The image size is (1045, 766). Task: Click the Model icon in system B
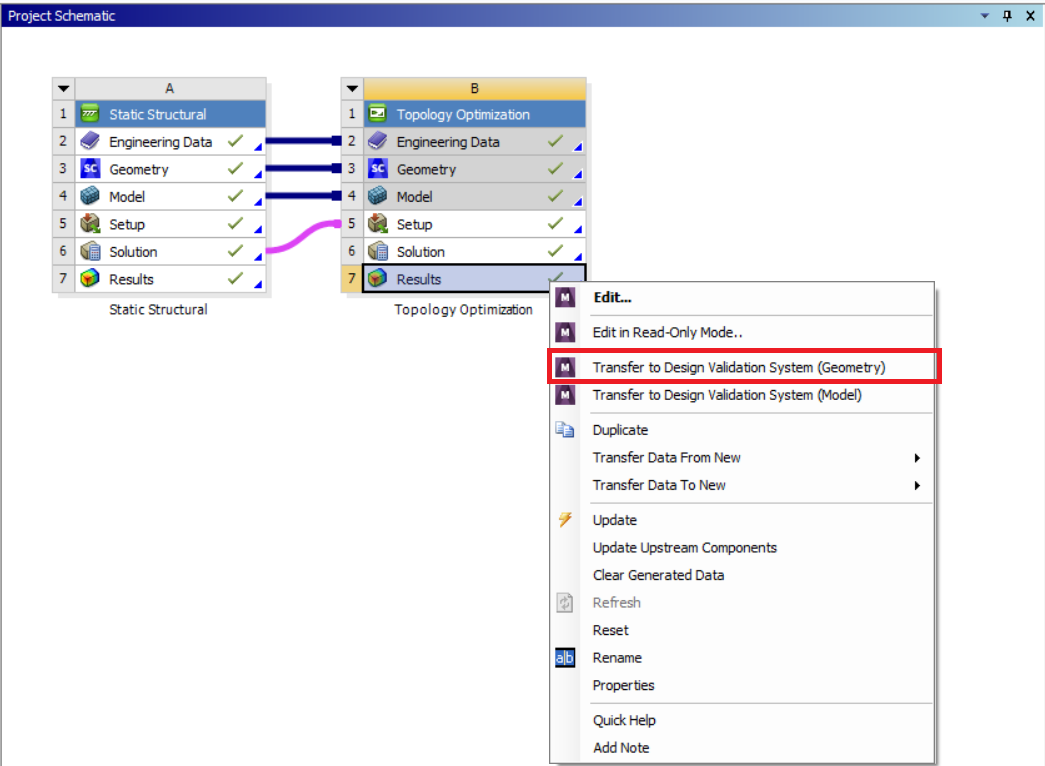click(x=377, y=196)
